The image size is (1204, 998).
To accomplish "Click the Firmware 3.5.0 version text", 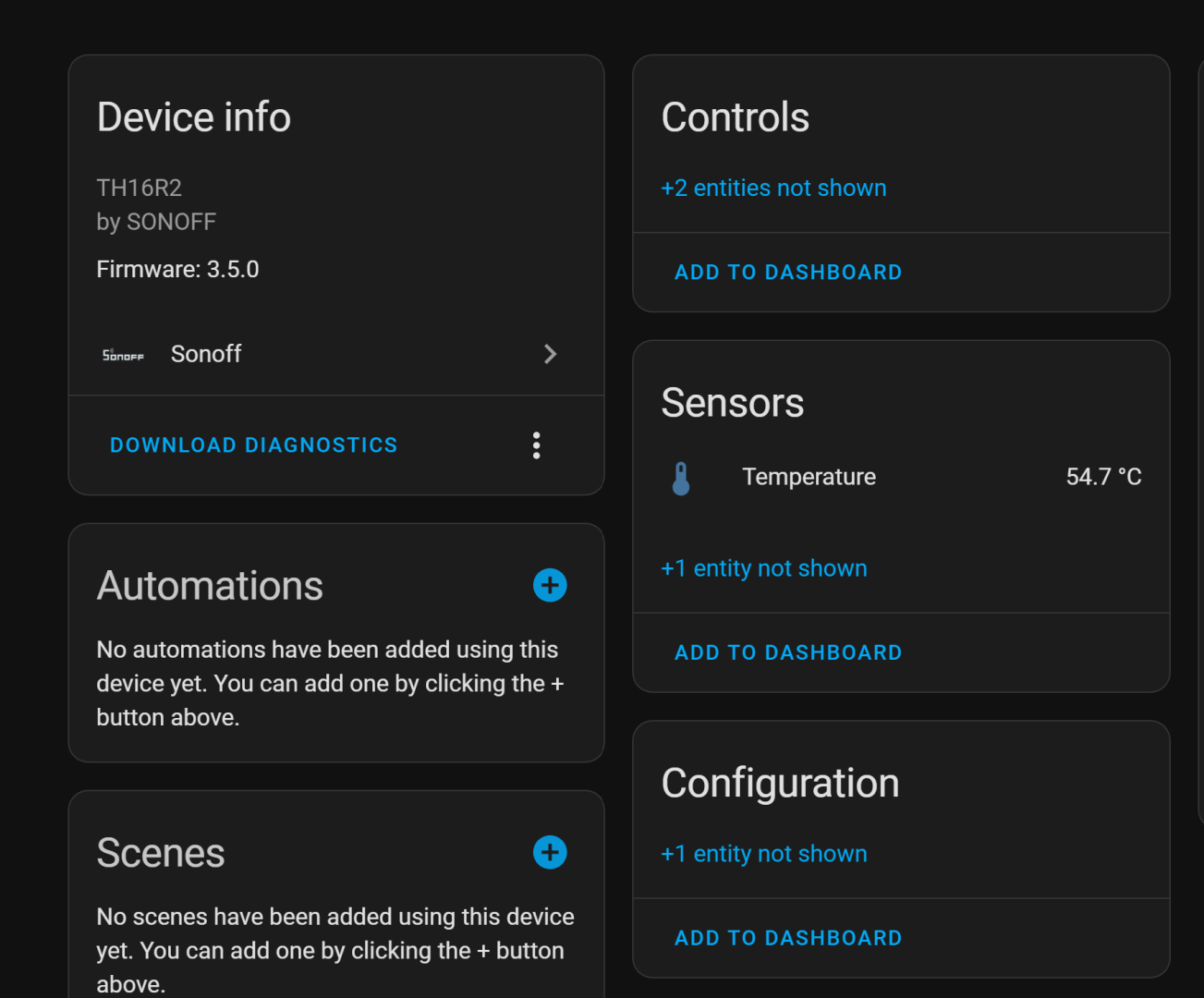I will click(177, 270).
